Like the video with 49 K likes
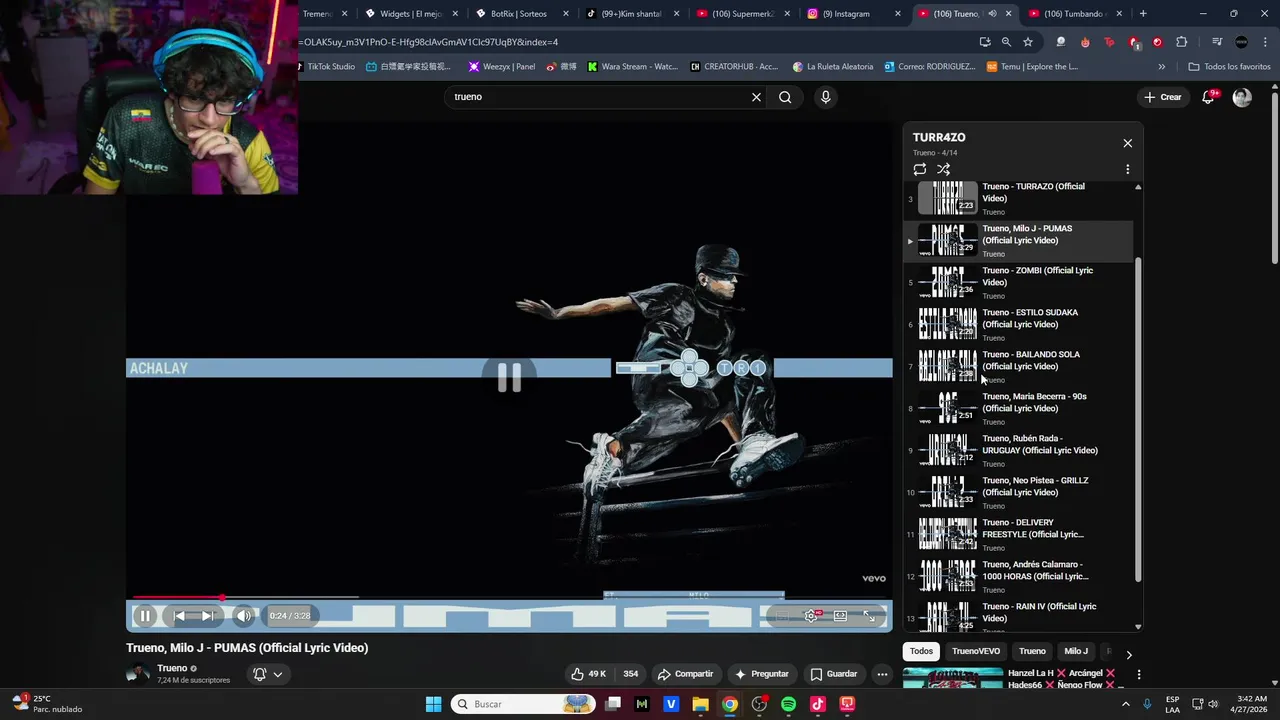The height and width of the screenshot is (720, 1280). point(589,674)
